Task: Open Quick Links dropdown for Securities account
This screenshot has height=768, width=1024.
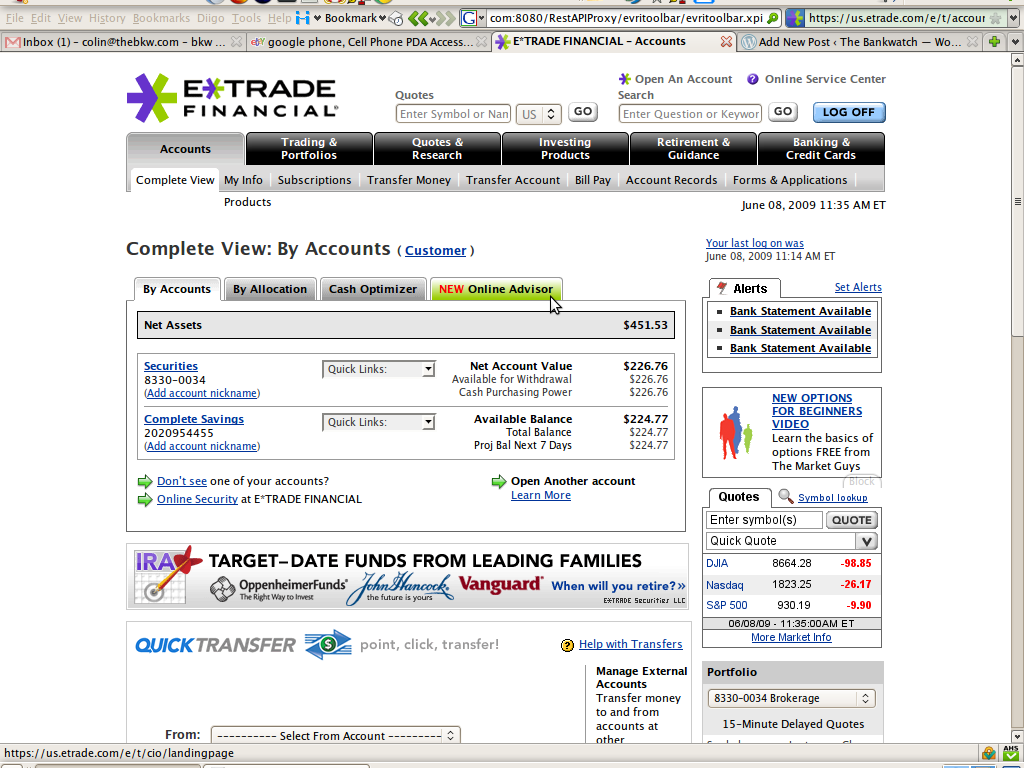Action: click(x=379, y=369)
